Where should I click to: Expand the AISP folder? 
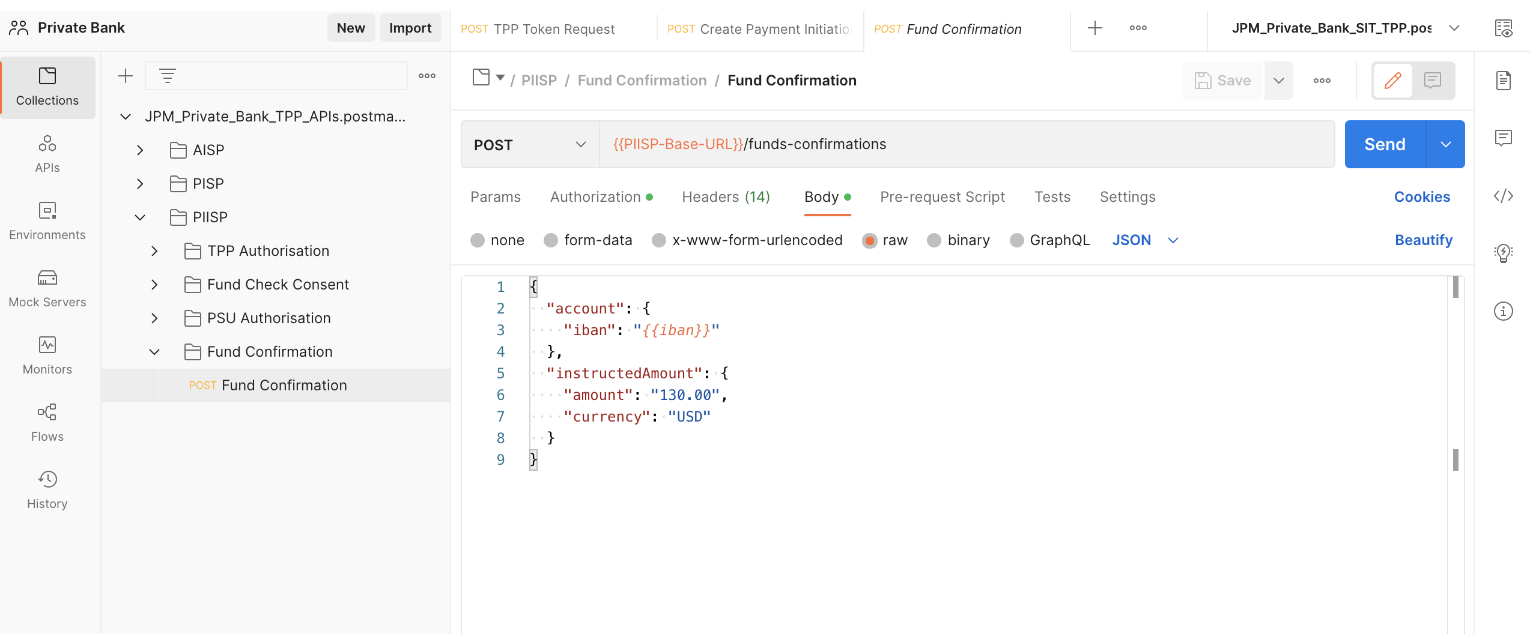pyautogui.click(x=140, y=150)
